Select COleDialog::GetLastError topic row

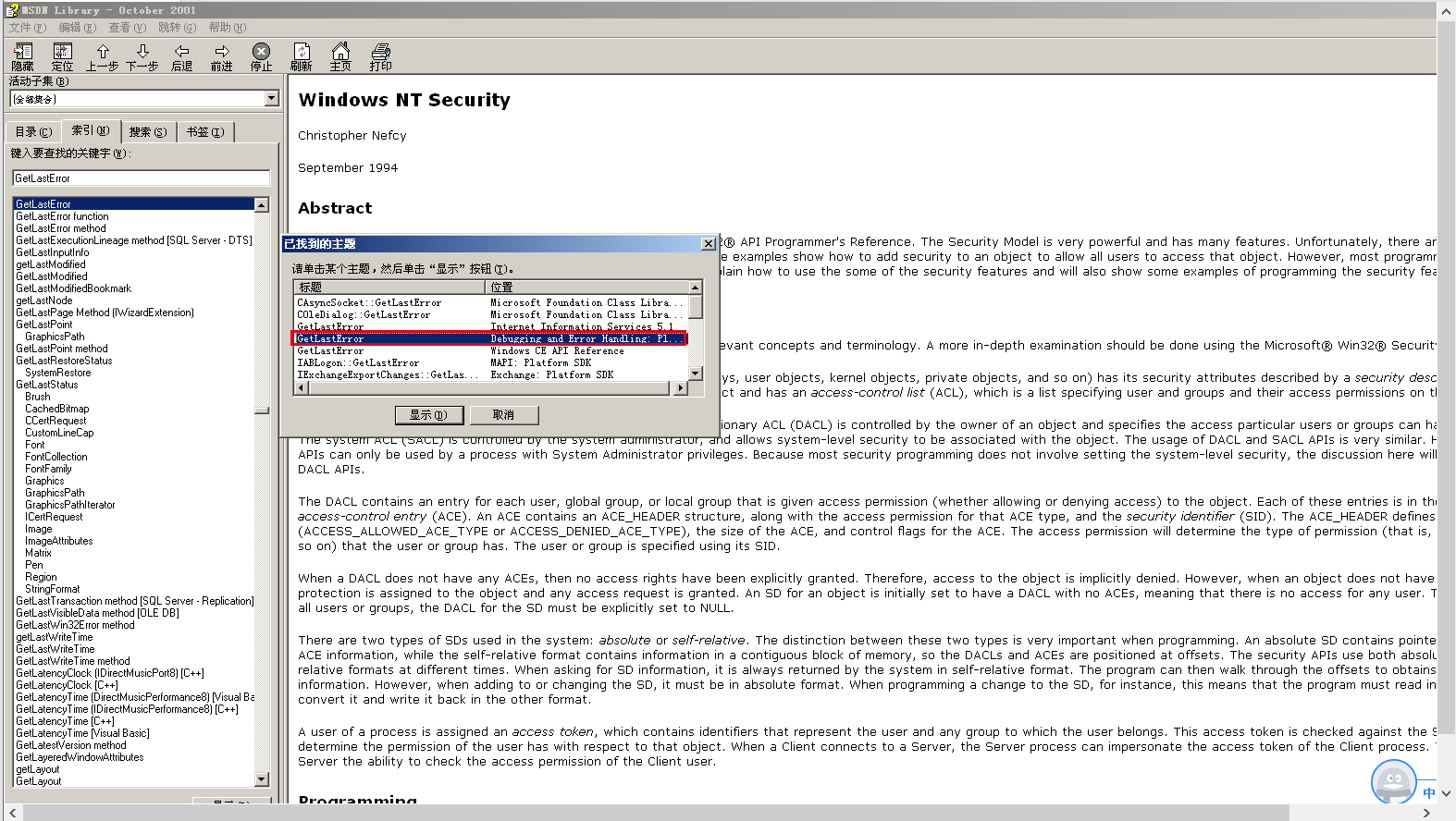491,315
